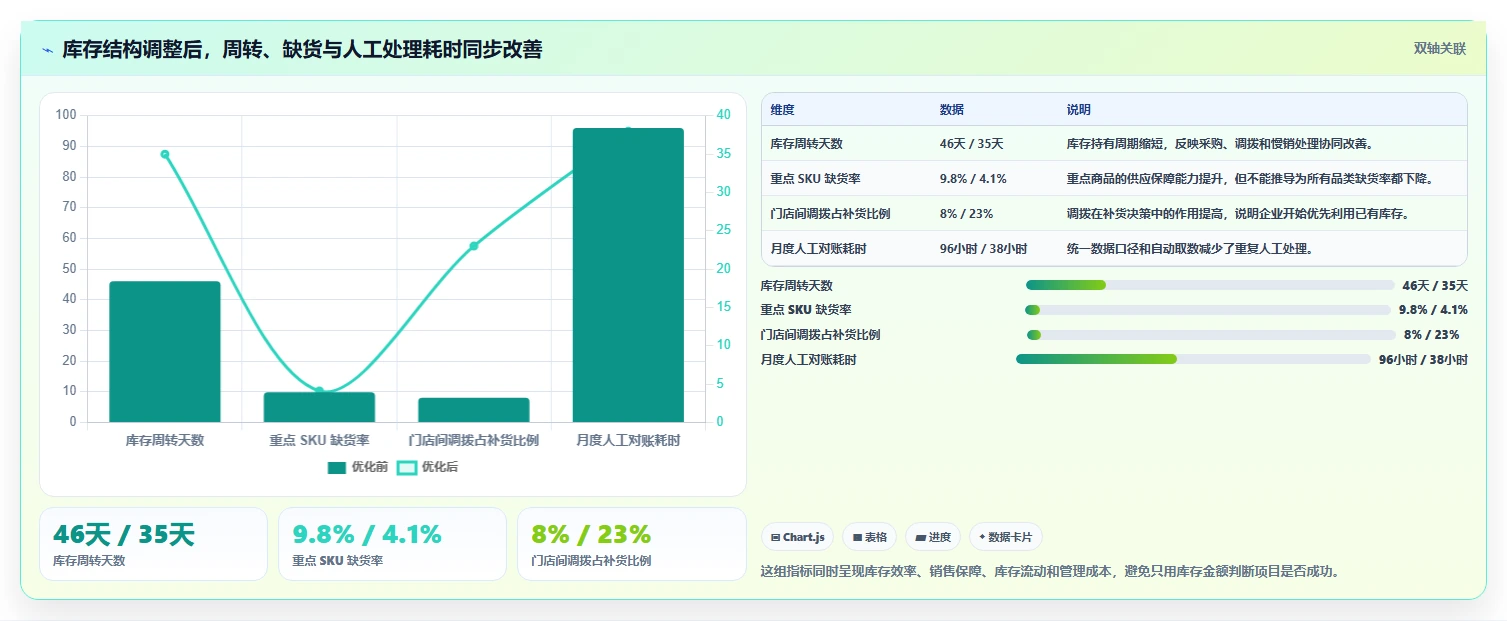
Task: Click the 重点 SKU 缺货率 bar in chart
Action: [x=319, y=407]
